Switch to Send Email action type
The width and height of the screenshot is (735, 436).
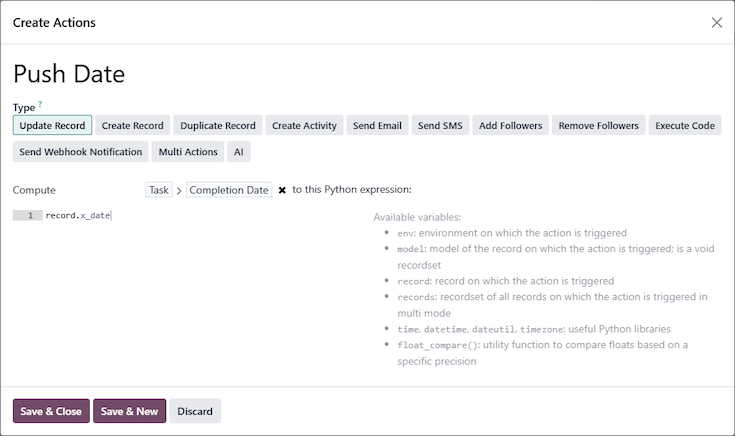coord(377,126)
